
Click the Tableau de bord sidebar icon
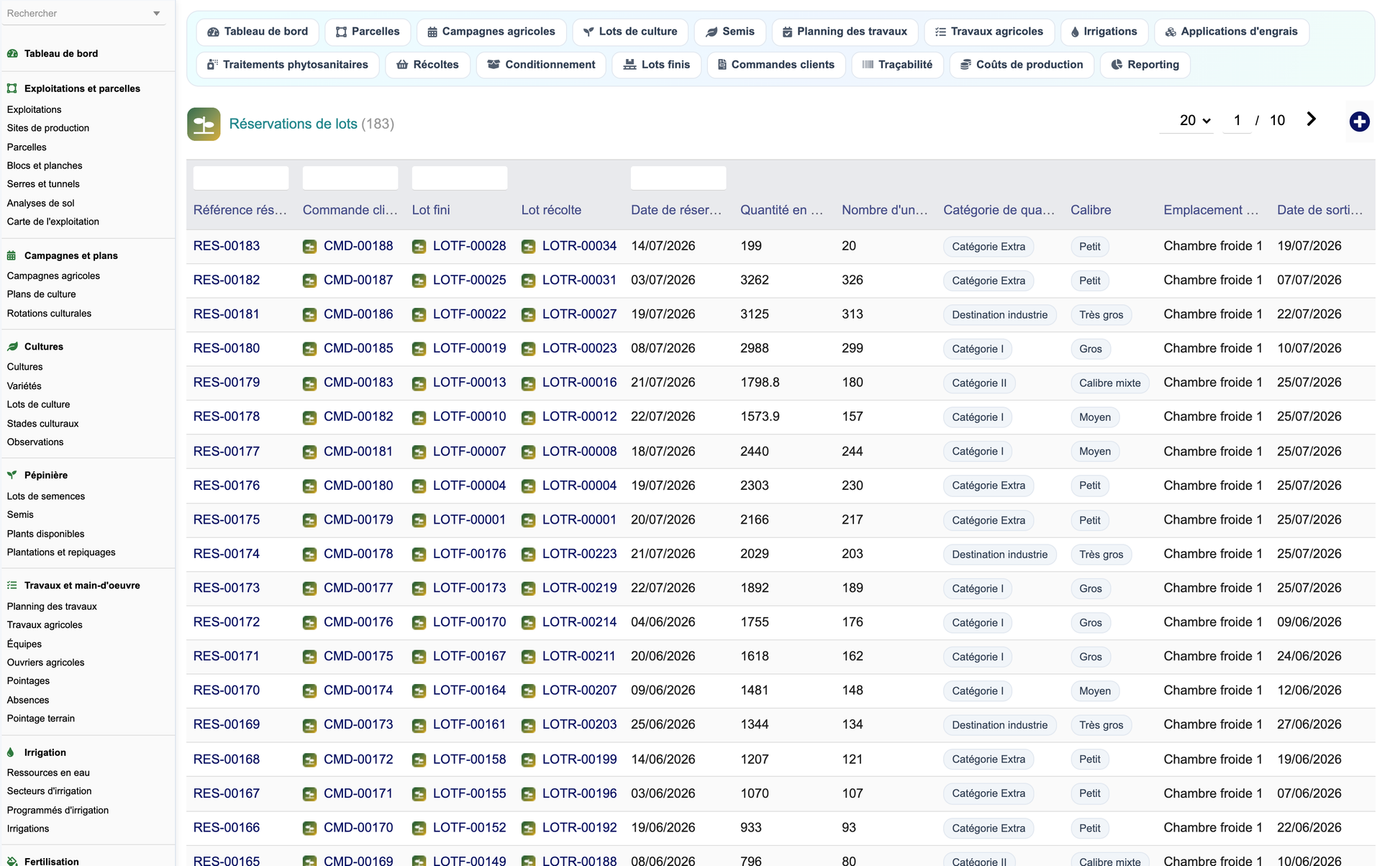point(12,53)
